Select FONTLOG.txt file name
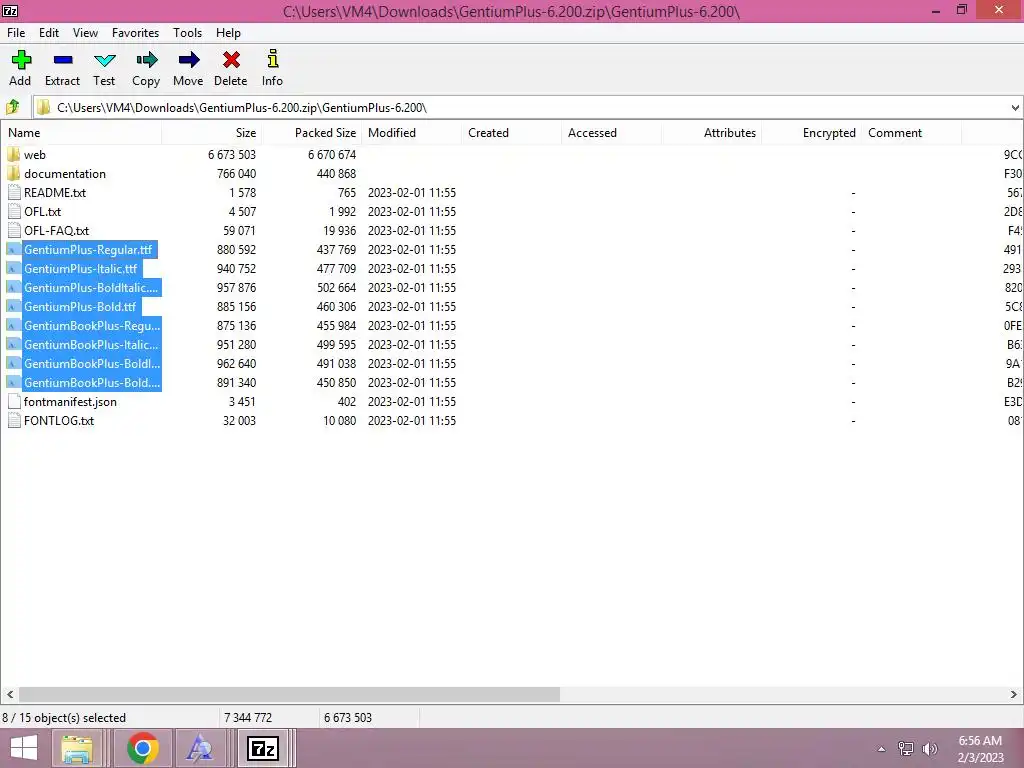This screenshot has height=768, width=1024. 59,421
